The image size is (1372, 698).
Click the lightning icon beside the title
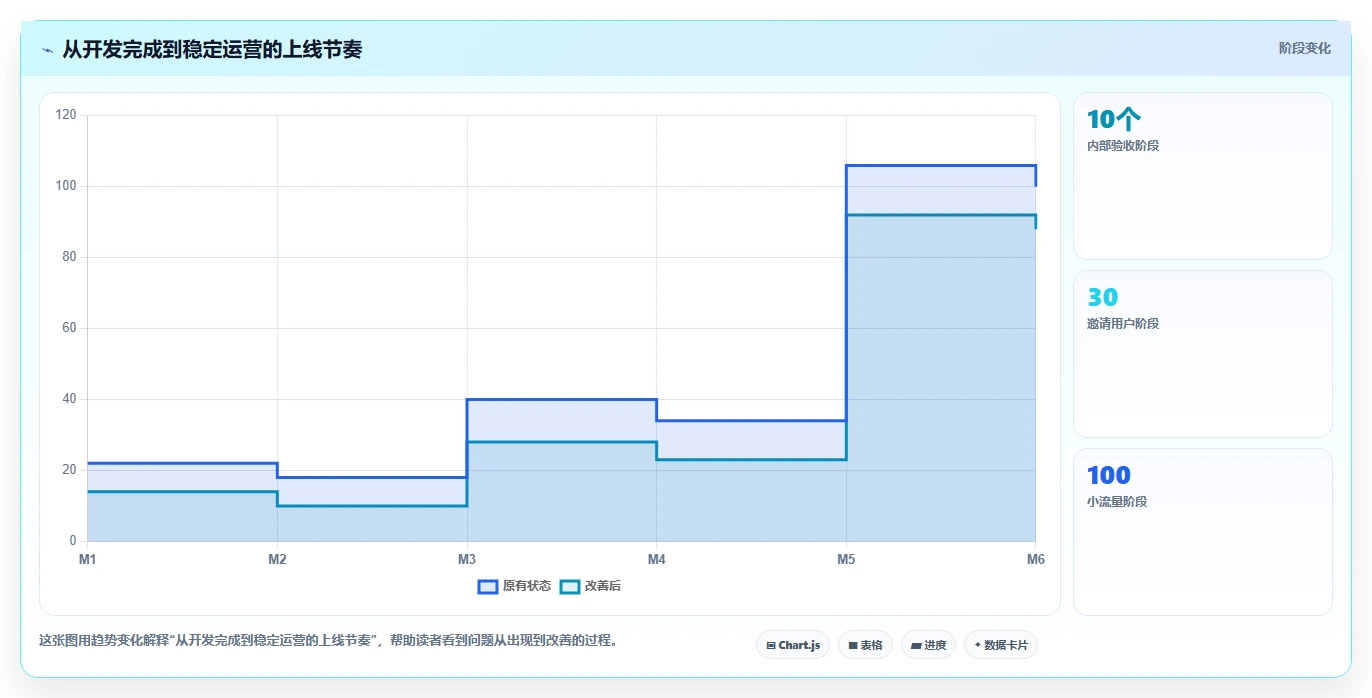[x=47, y=49]
